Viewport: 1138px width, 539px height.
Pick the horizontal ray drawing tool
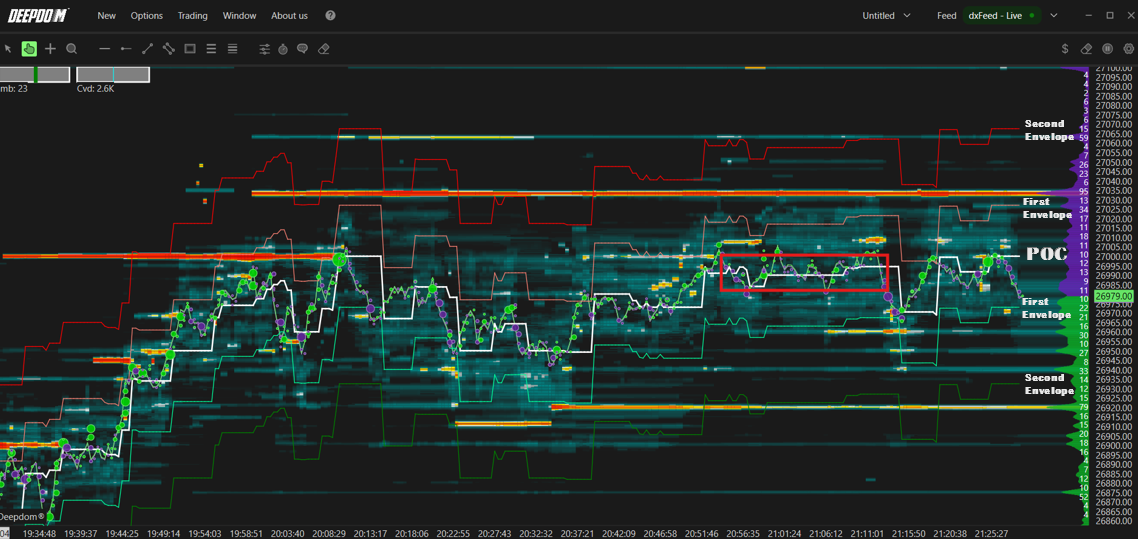tap(126, 49)
